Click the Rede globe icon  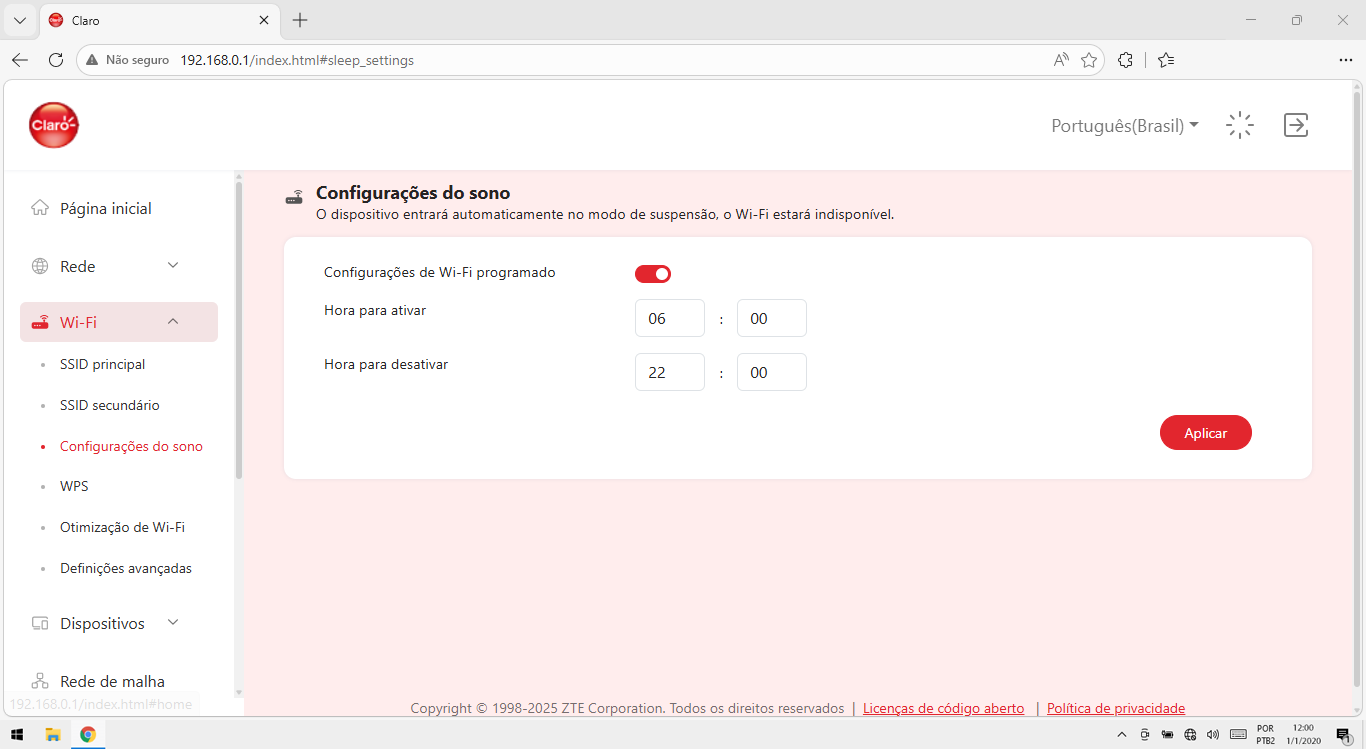(40, 266)
